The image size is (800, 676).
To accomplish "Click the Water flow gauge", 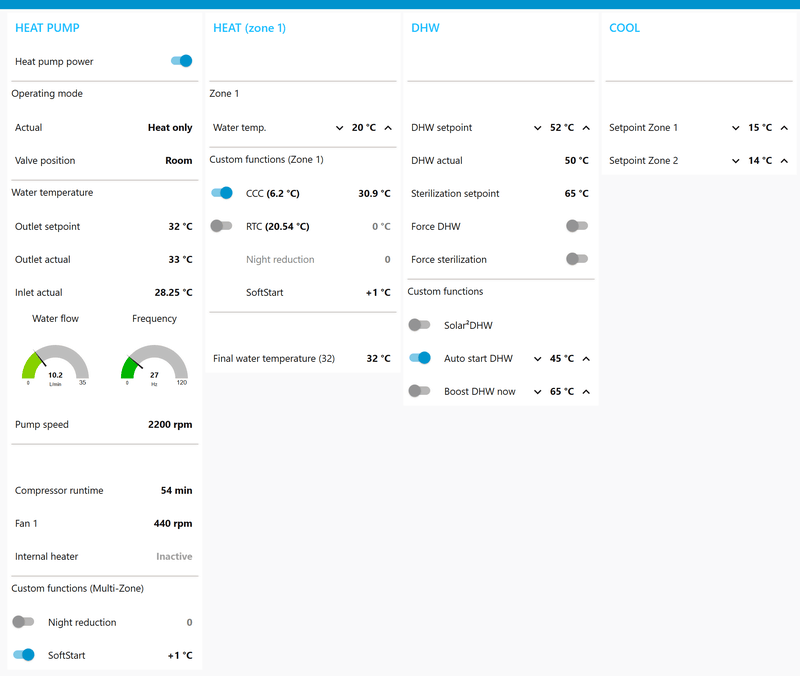I will point(55,365).
